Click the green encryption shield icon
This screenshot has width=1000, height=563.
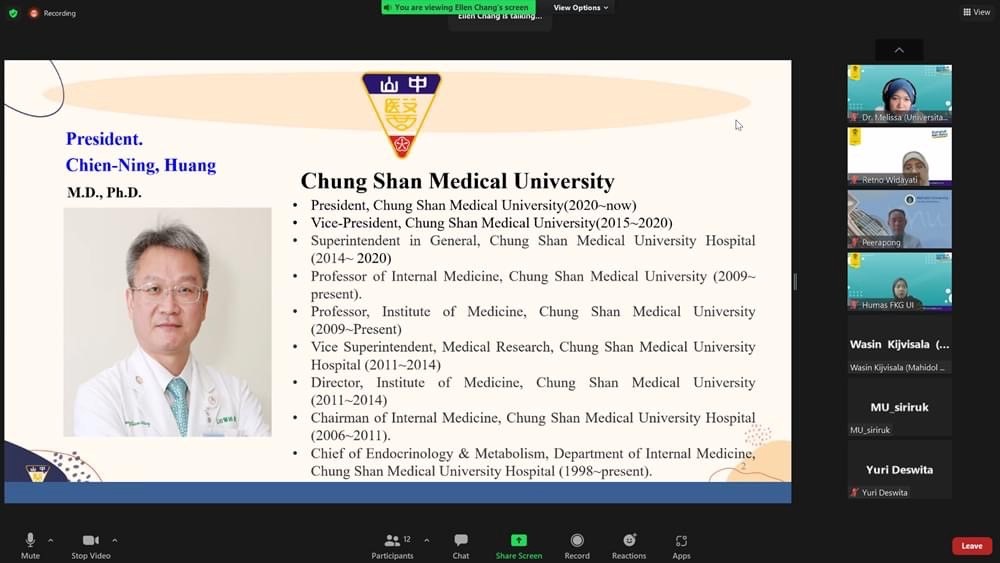pos(13,13)
